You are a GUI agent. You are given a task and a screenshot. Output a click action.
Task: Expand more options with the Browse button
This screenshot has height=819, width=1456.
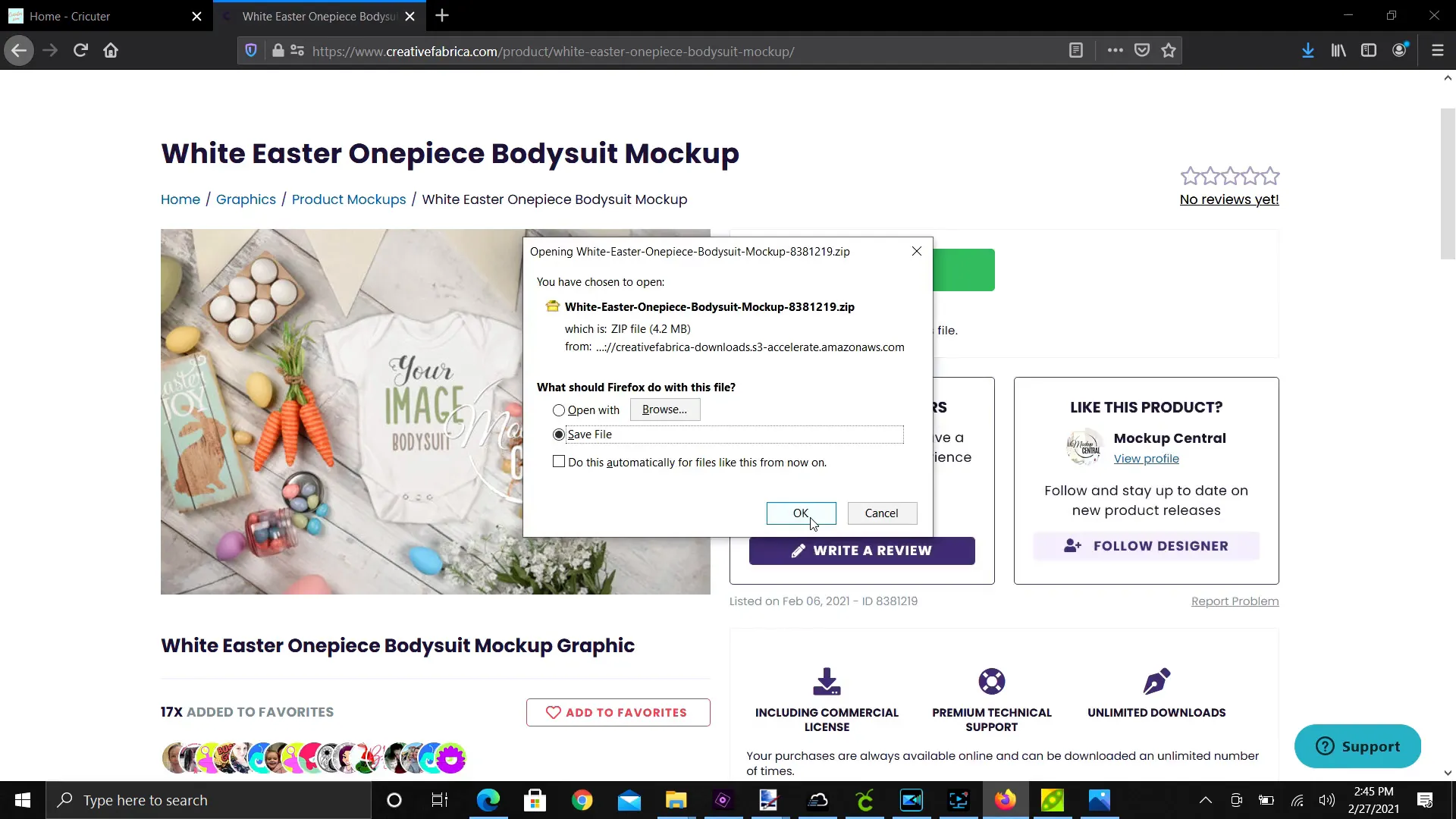[x=664, y=409]
